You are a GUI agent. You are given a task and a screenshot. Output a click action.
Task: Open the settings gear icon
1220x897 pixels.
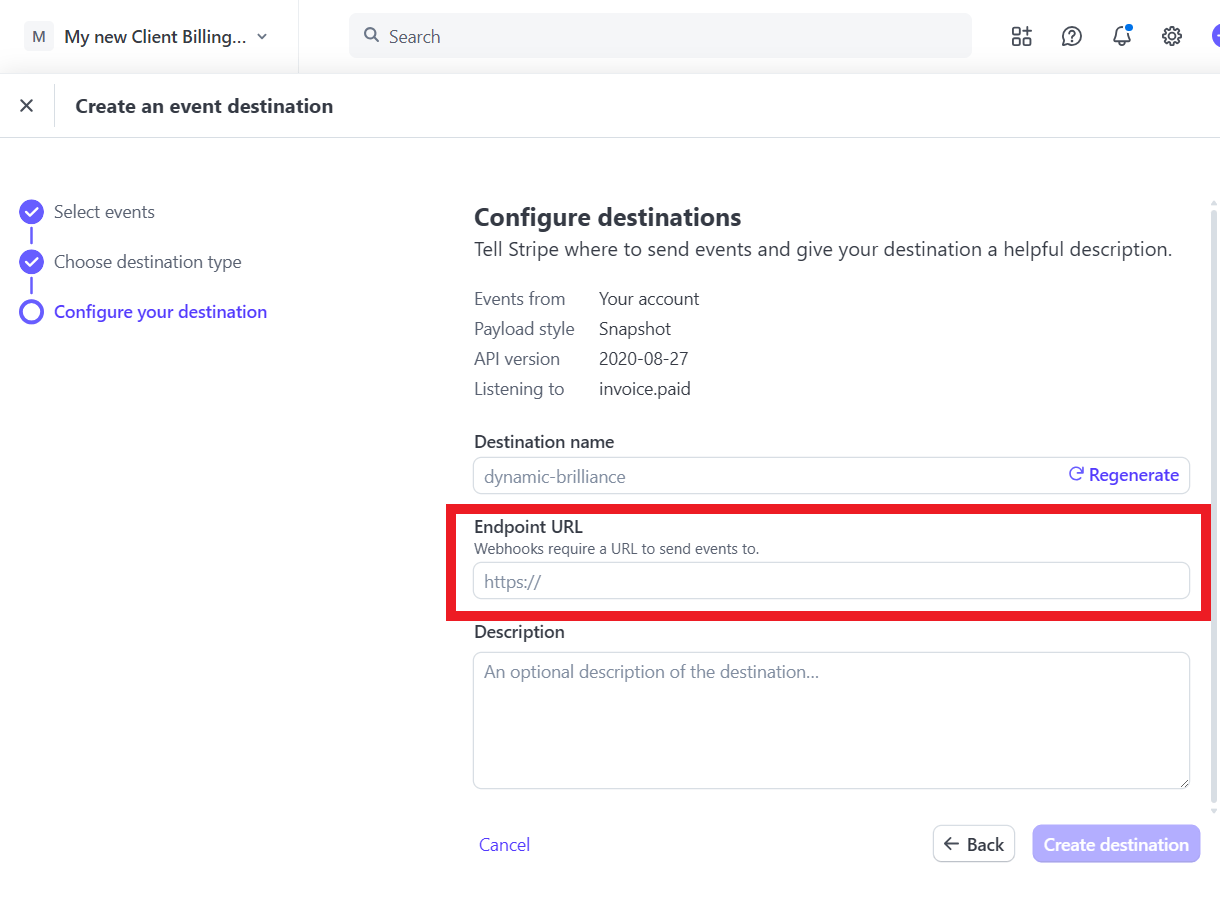[x=1171, y=37]
